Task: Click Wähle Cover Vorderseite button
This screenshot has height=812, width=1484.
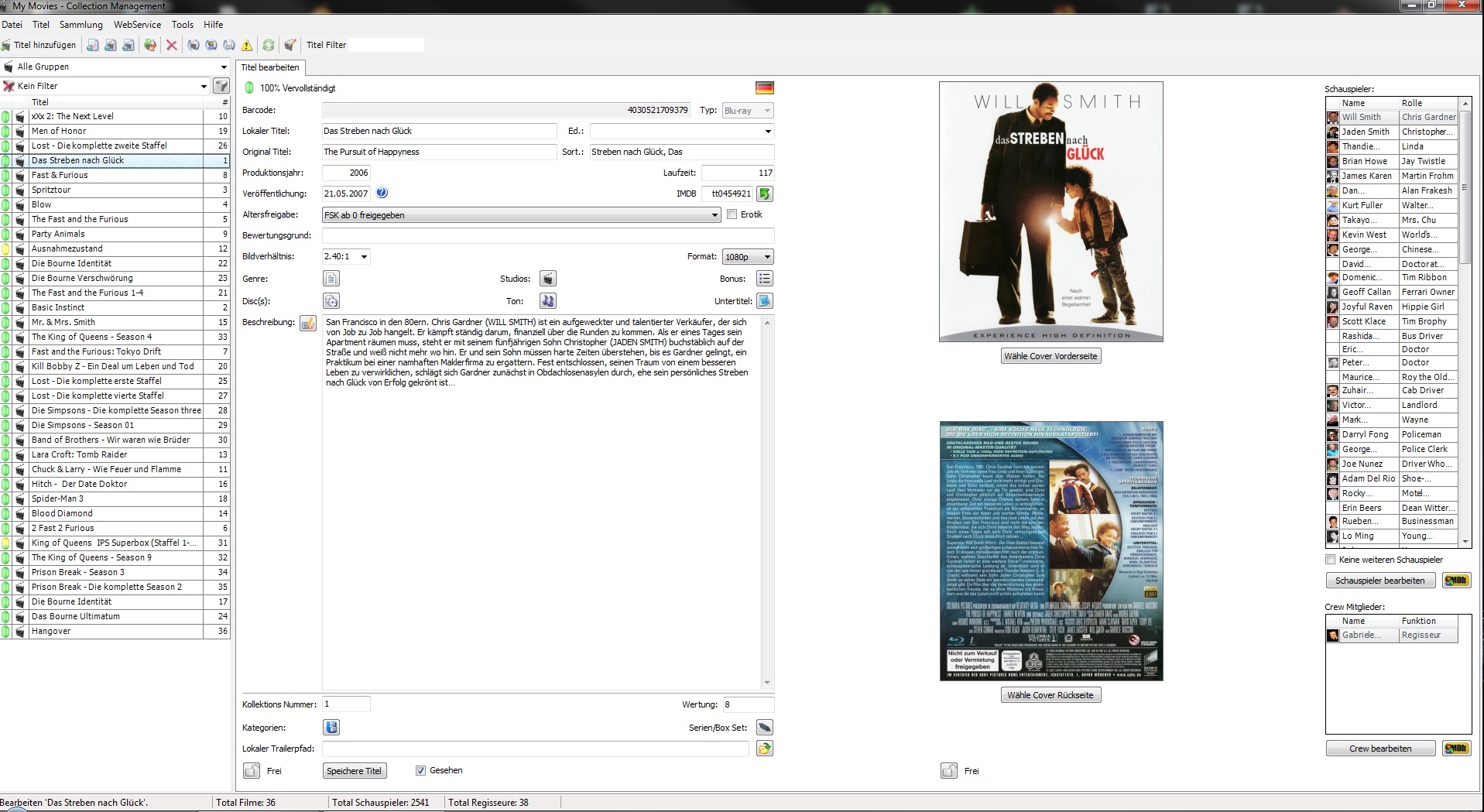Action: click(1050, 356)
